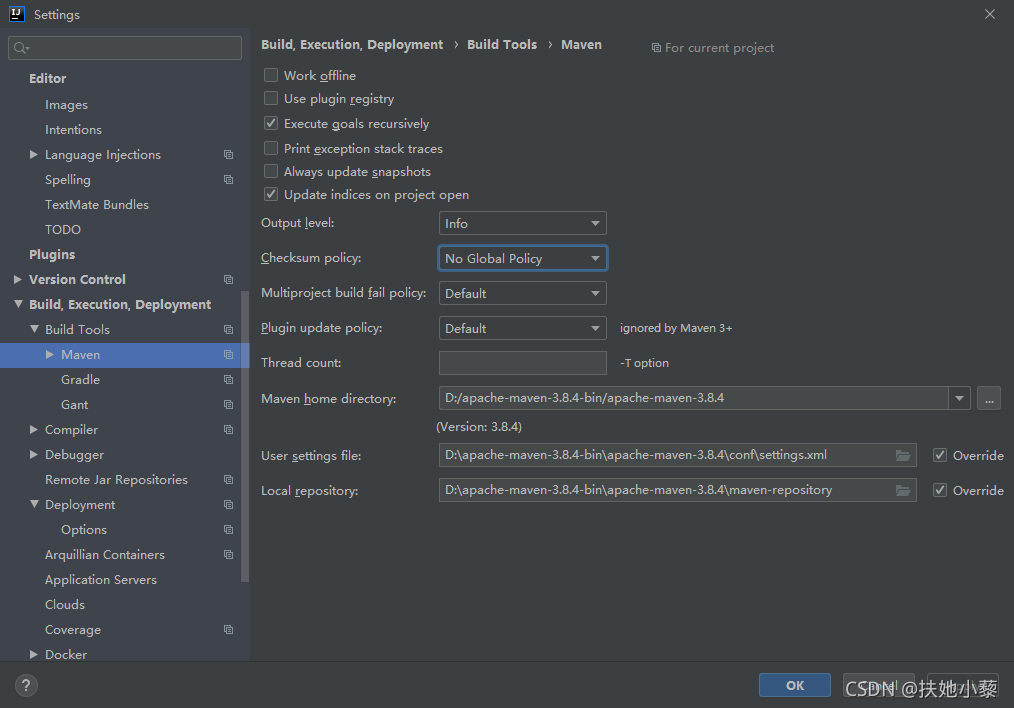Expand the Compiler node

pos(34,429)
